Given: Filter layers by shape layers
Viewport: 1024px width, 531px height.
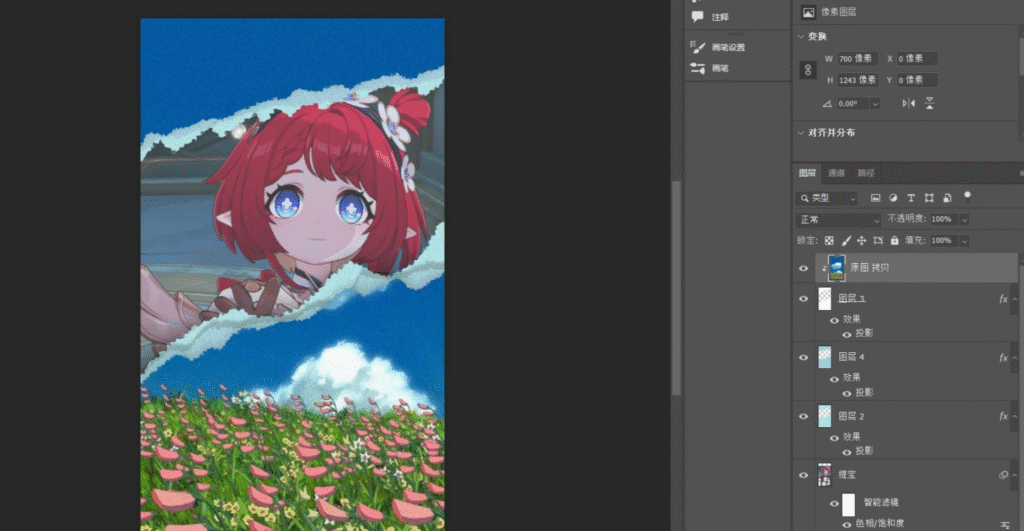Looking at the screenshot, I should click(x=929, y=198).
